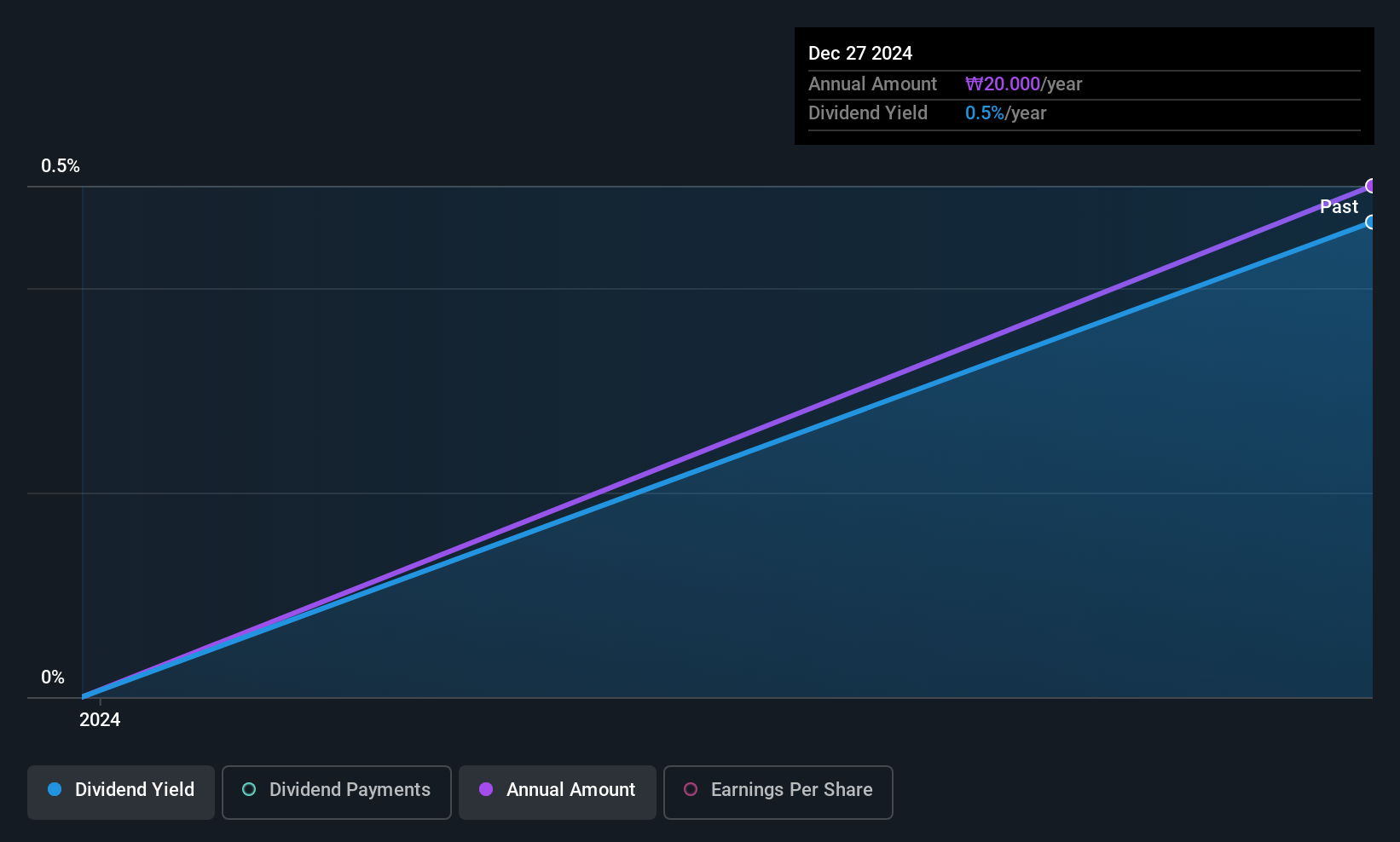Screen dimensions: 1400x842
Task: Click the ₩20.000/year annual amount value
Action: pos(1023,84)
